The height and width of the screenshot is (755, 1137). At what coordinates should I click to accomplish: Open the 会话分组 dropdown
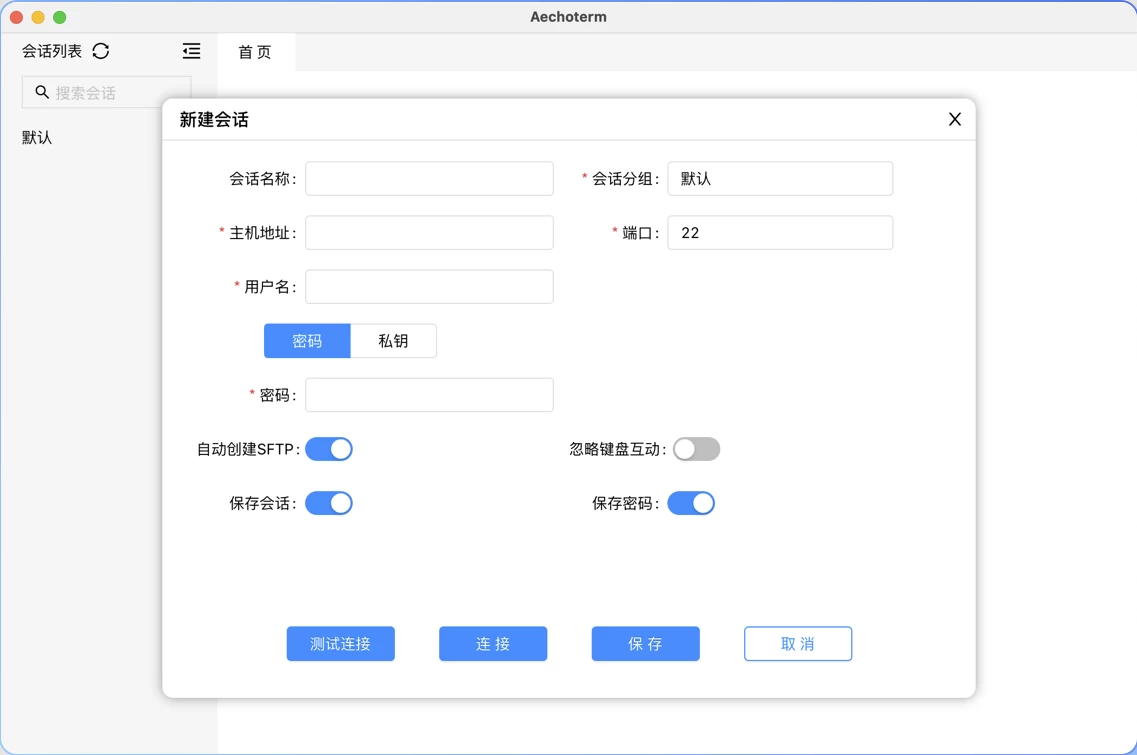tap(779, 179)
